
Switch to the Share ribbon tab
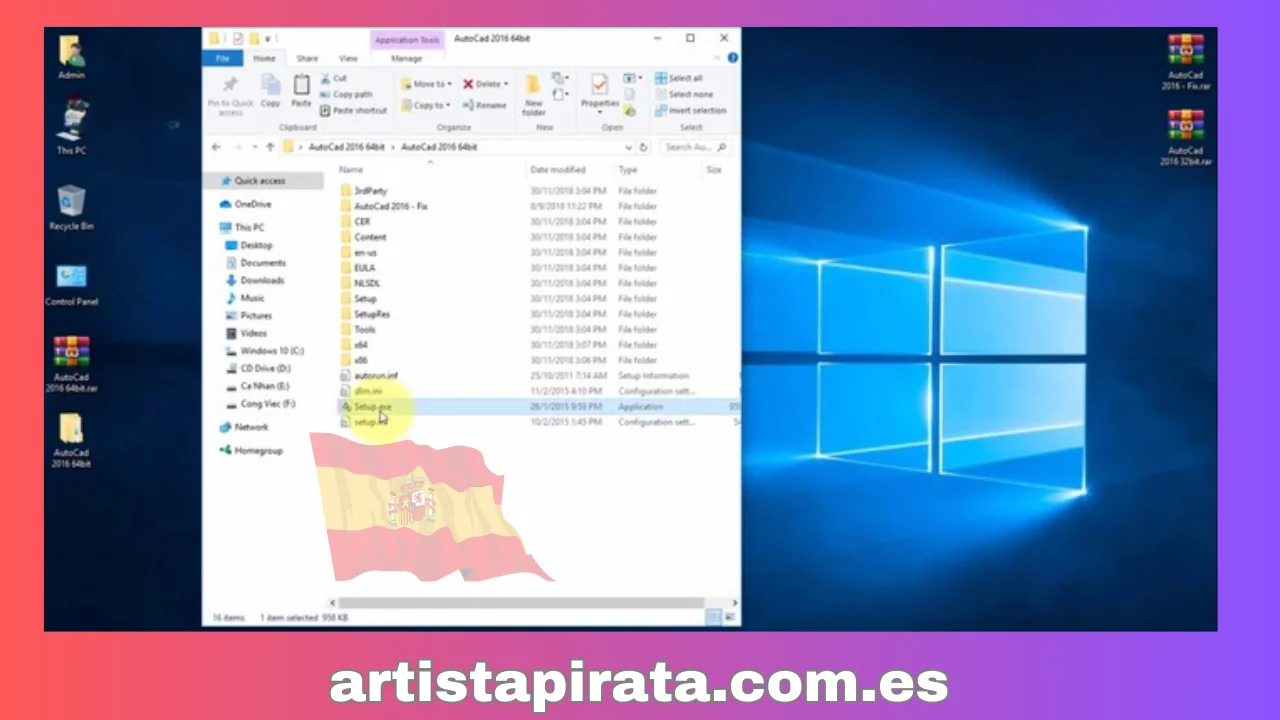coord(307,58)
